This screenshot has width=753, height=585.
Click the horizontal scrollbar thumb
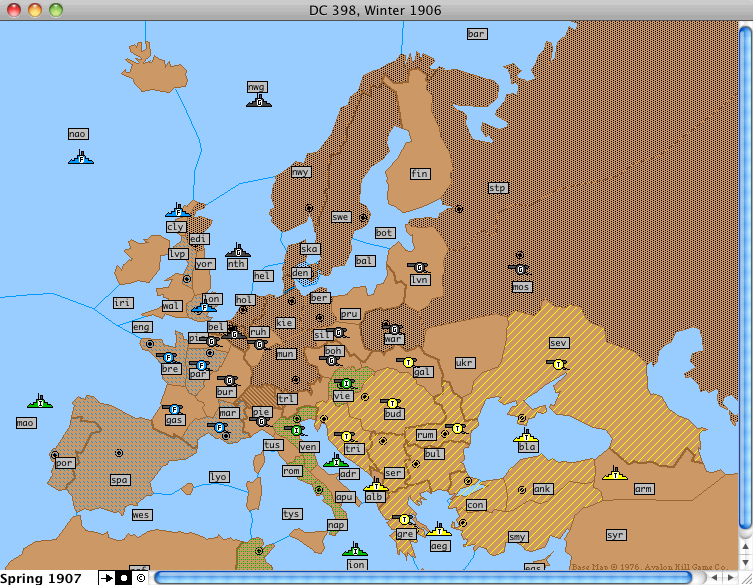(x=424, y=578)
